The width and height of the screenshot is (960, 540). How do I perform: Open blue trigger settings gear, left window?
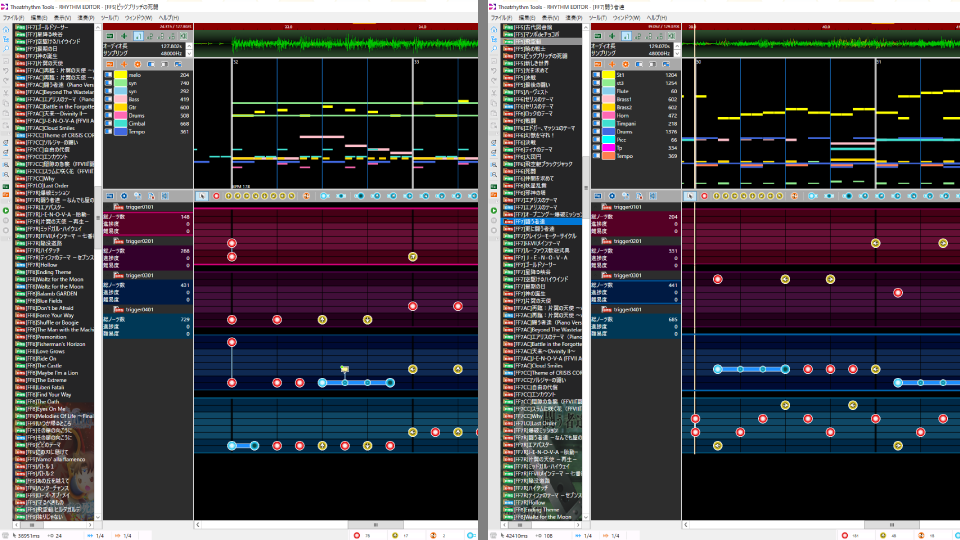click(x=124, y=196)
